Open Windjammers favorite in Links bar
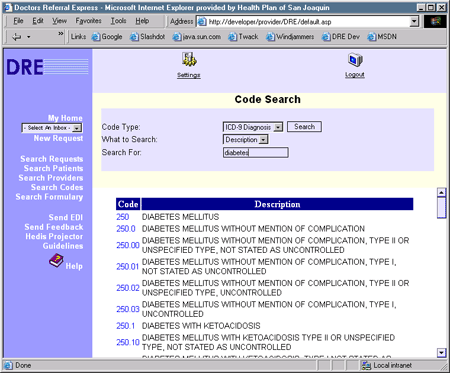Image resolution: width=450 pixels, height=373 pixels. pyautogui.click(x=290, y=37)
